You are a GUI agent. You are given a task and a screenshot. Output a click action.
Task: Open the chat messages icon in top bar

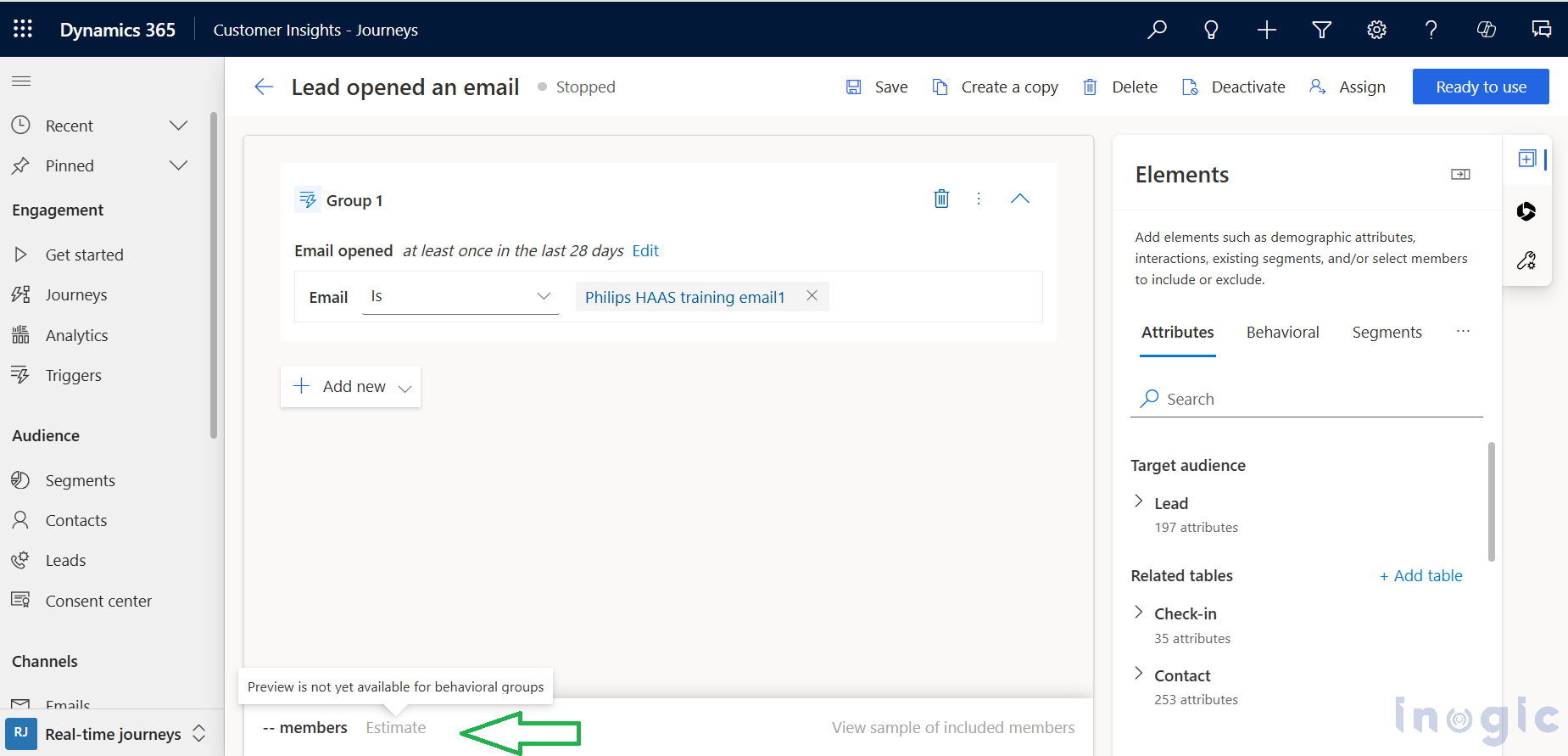1541,30
